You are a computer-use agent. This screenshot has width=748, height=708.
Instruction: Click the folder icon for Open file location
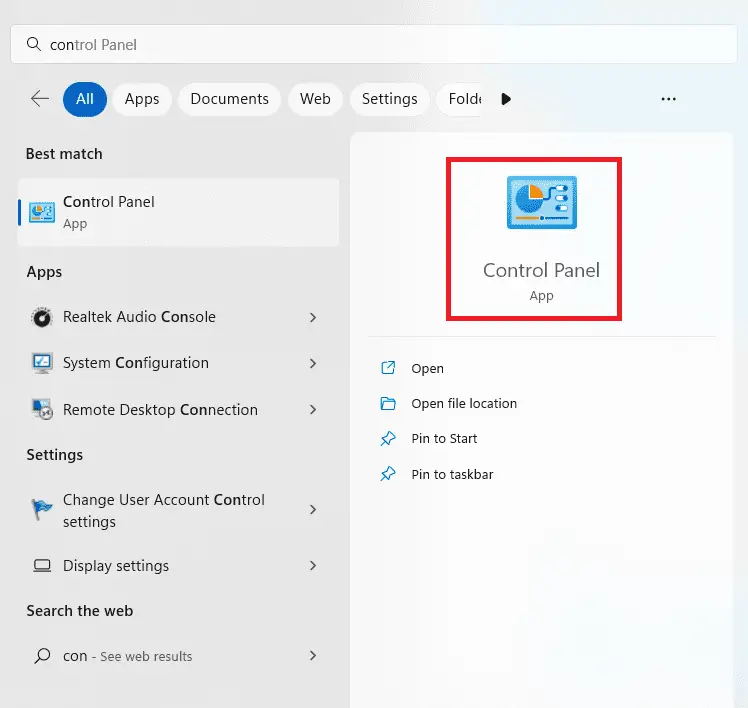(388, 403)
